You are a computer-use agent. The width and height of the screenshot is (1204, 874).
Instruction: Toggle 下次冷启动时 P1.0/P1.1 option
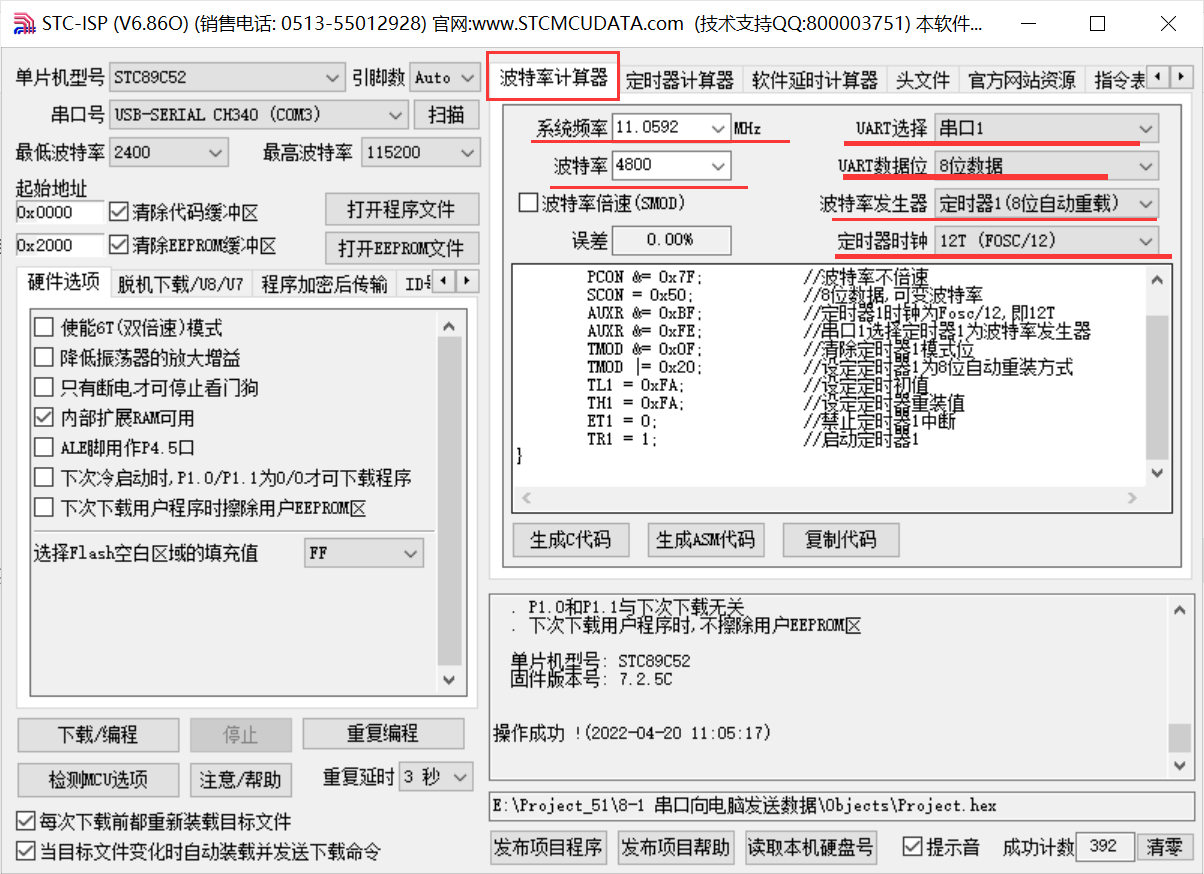(x=44, y=477)
